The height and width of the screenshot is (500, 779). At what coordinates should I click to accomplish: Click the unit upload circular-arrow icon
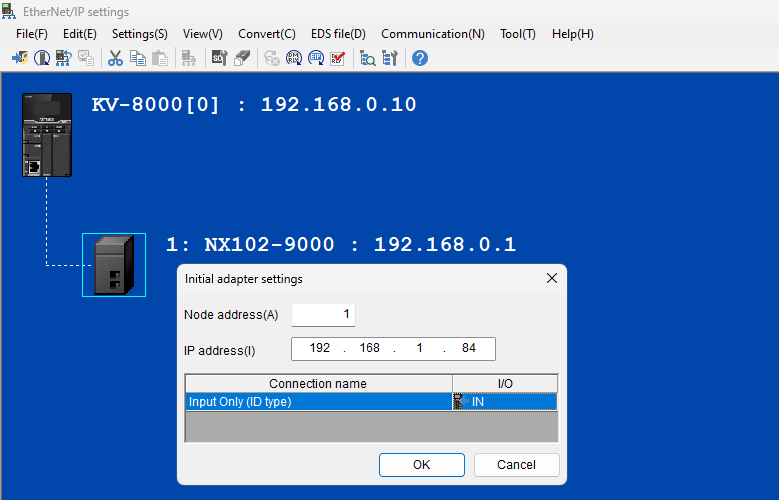42,58
